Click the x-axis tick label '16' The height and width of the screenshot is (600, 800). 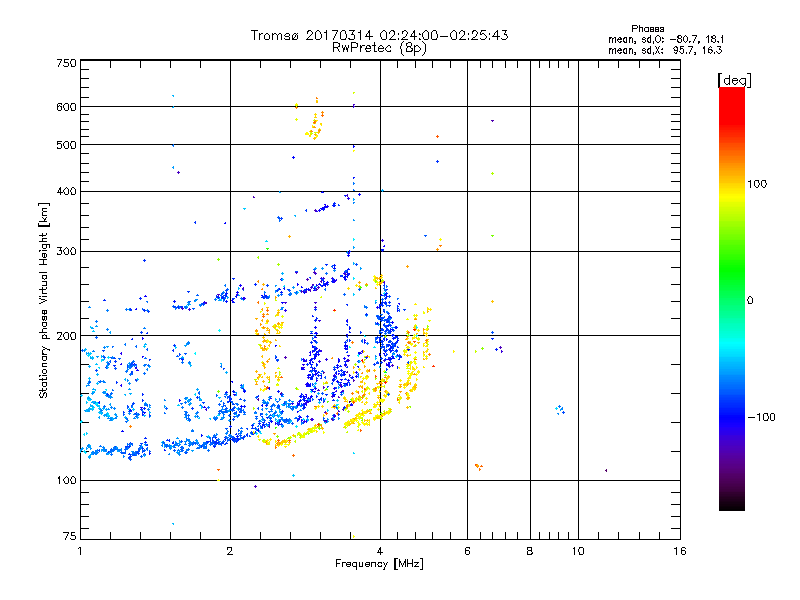click(x=680, y=551)
